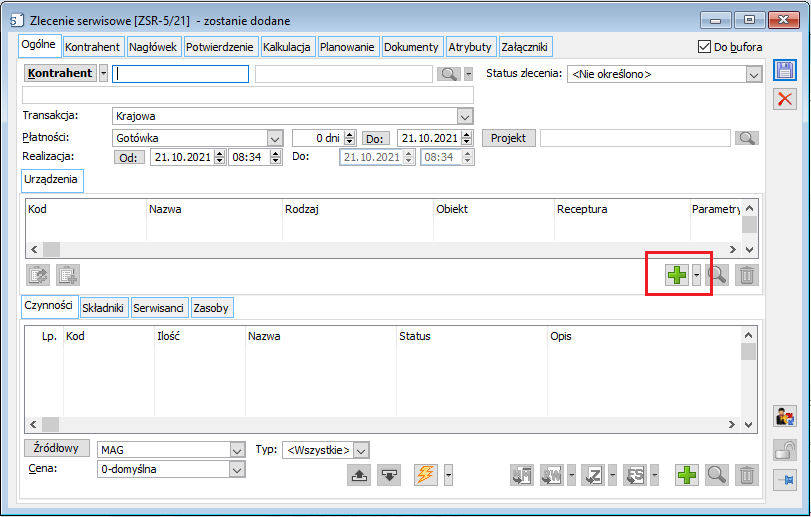Move activity down with the down-arrow icon

389,475
